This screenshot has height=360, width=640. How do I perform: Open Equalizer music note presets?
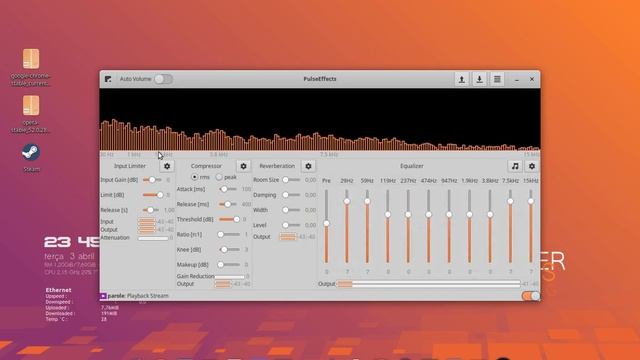coord(515,166)
